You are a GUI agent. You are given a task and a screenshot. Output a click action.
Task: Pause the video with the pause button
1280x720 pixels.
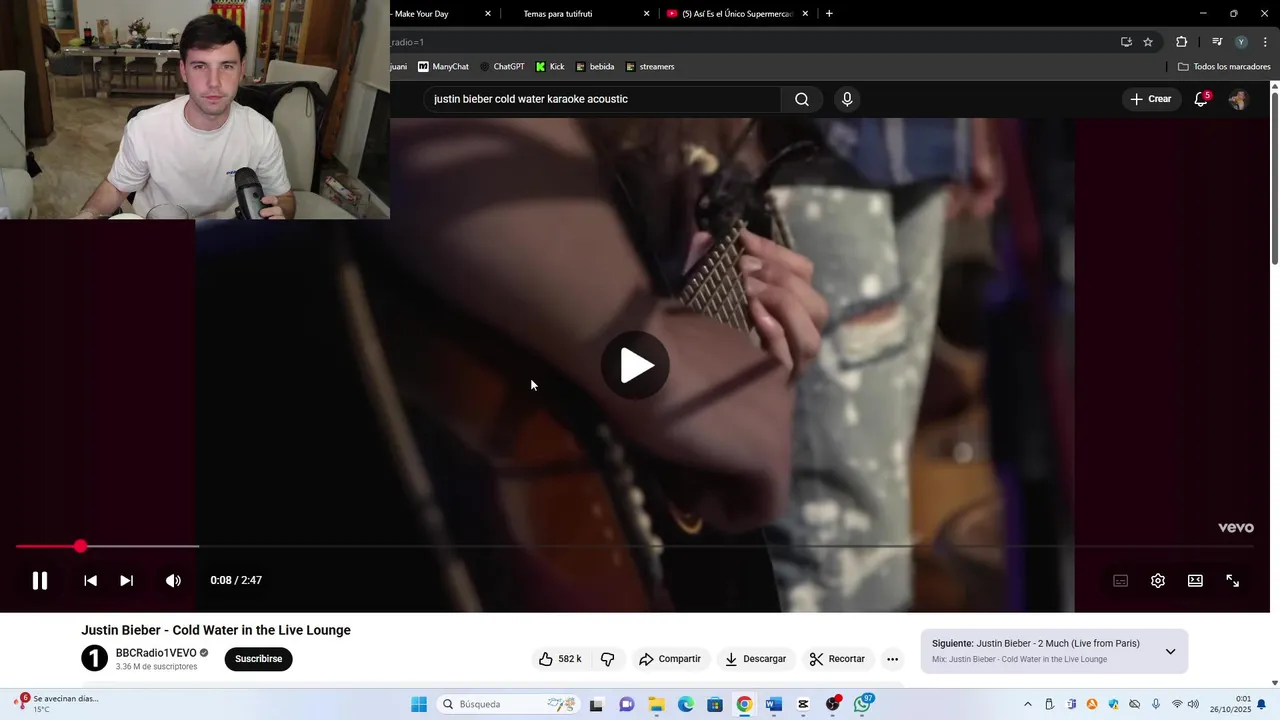[40, 580]
